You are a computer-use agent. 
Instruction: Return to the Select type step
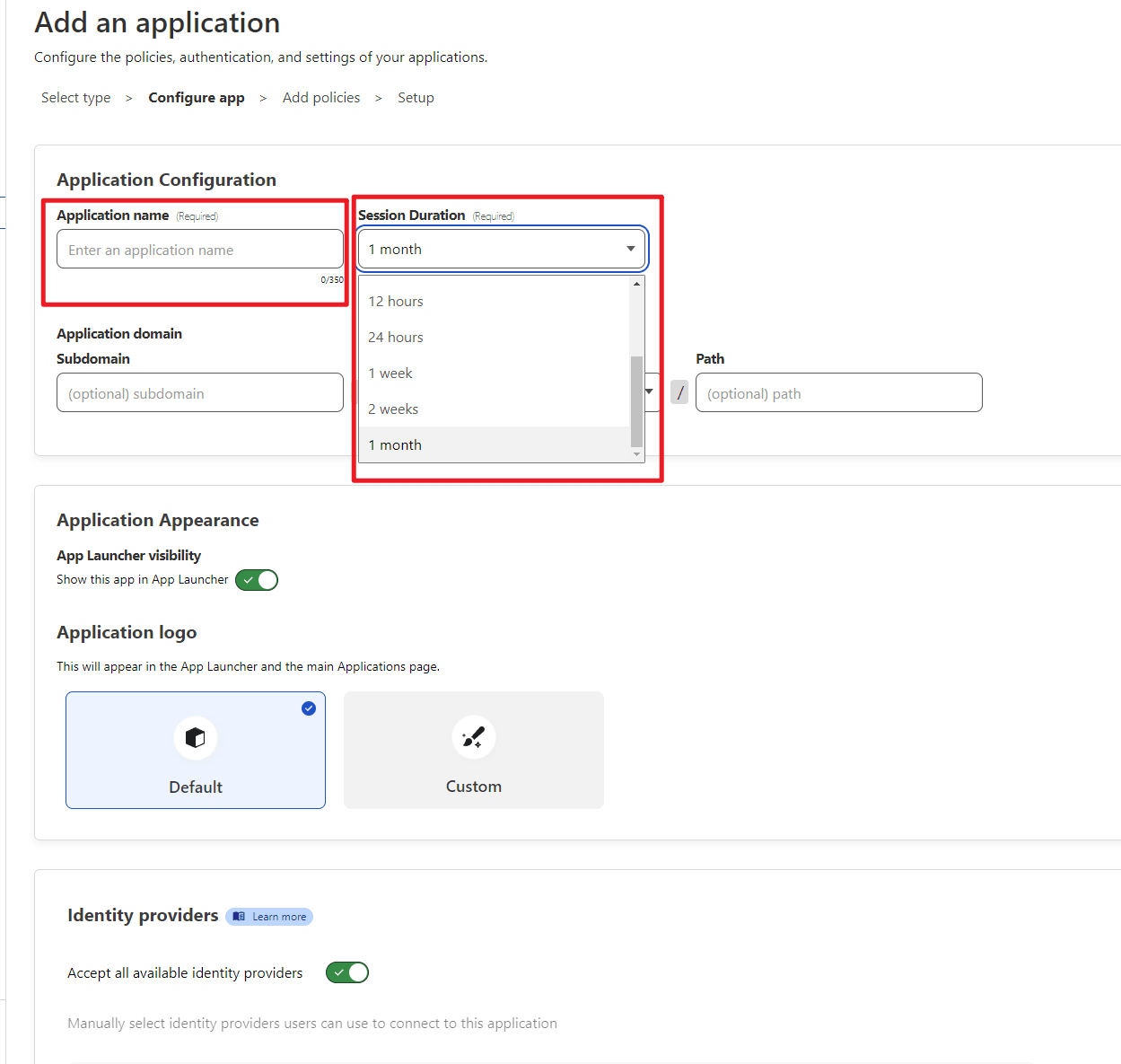(x=75, y=97)
